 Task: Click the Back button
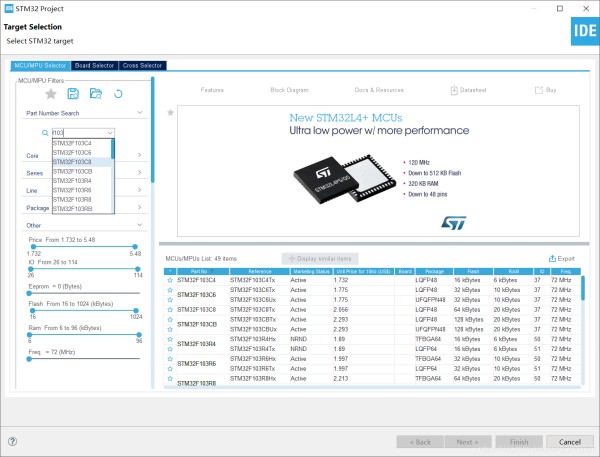click(420, 442)
